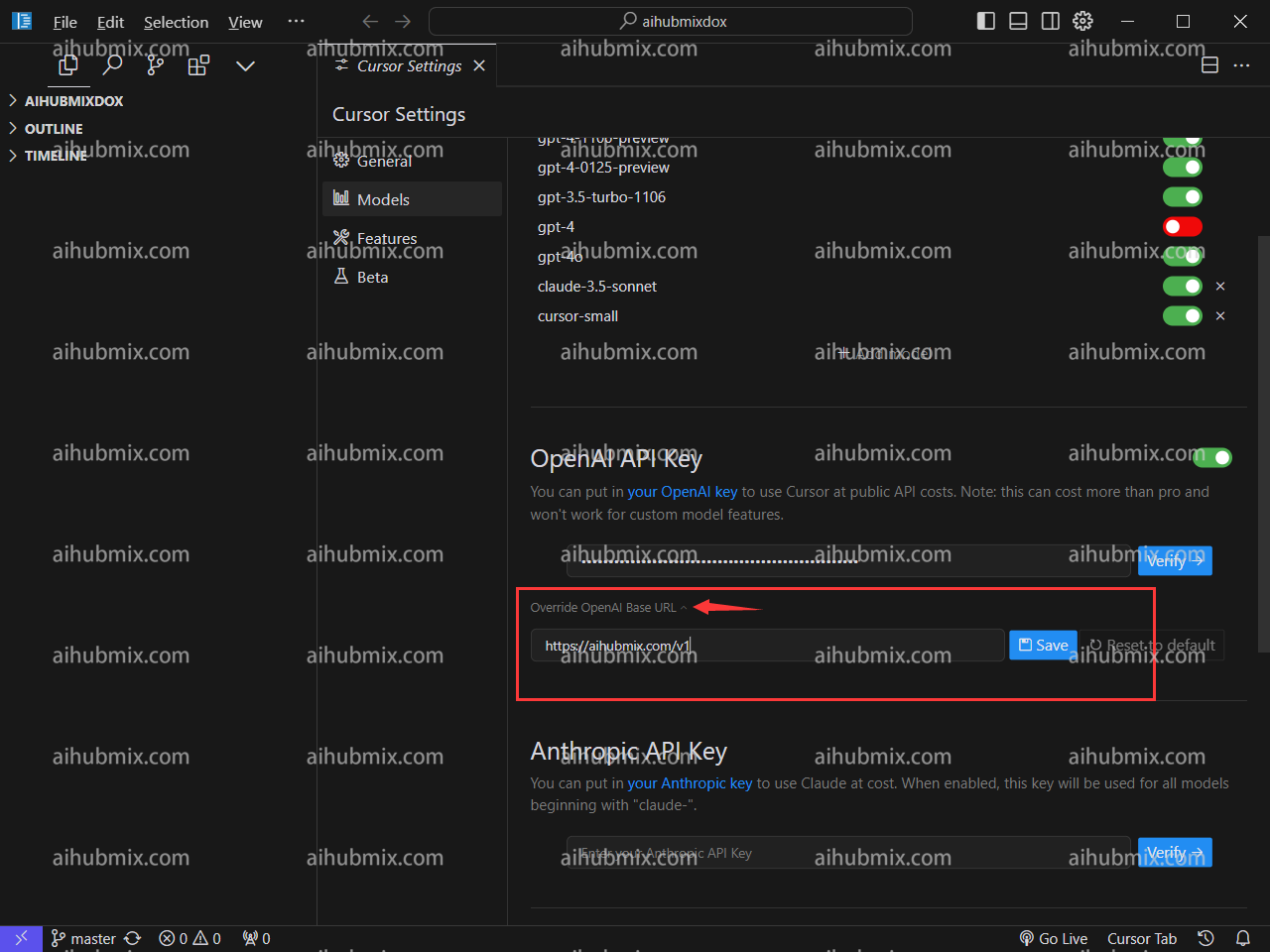The width and height of the screenshot is (1270, 952).
Task: Show more activity bar views chevron
Action: tap(245, 65)
